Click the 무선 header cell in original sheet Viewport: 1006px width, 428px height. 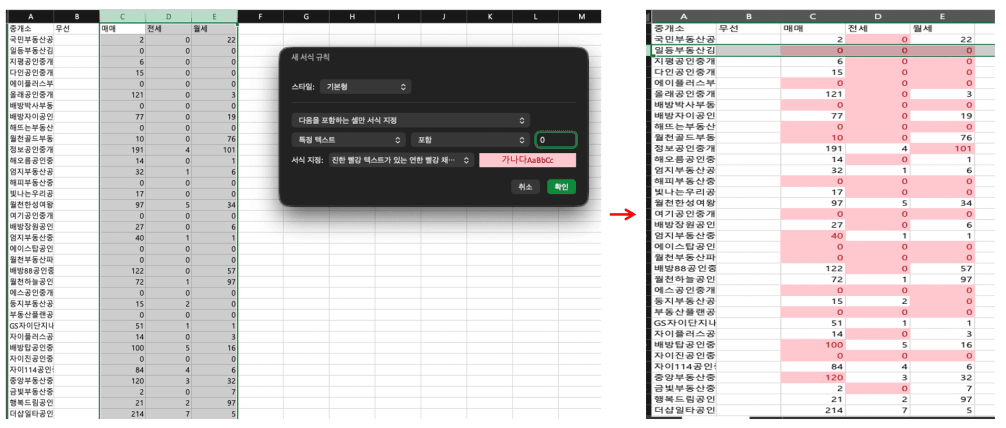pyautogui.click(x=77, y=28)
